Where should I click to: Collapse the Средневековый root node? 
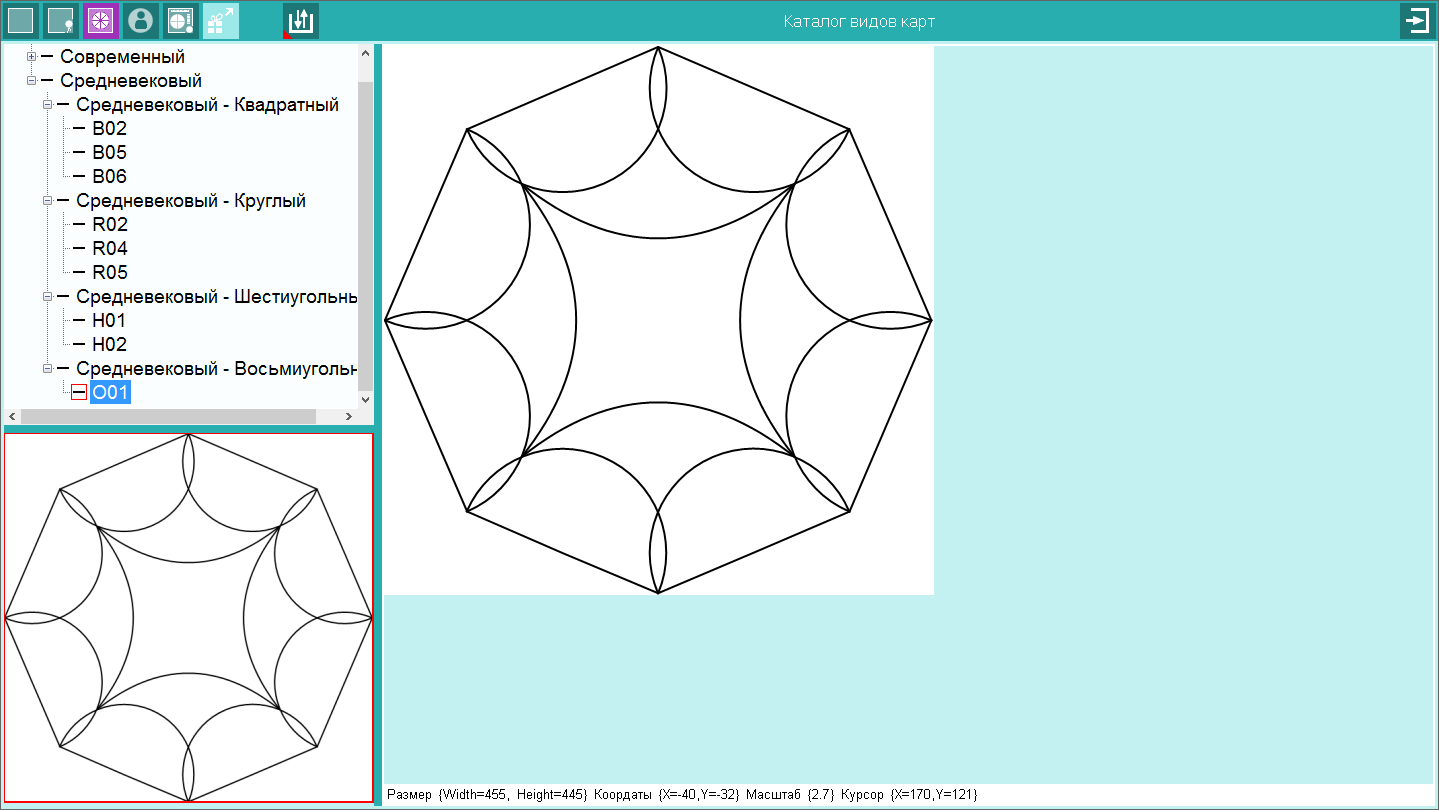click(x=31, y=81)
